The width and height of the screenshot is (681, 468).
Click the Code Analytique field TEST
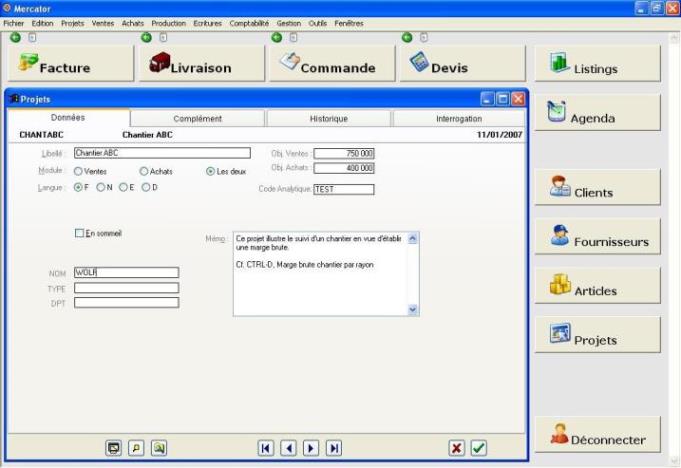click(344, 189)
